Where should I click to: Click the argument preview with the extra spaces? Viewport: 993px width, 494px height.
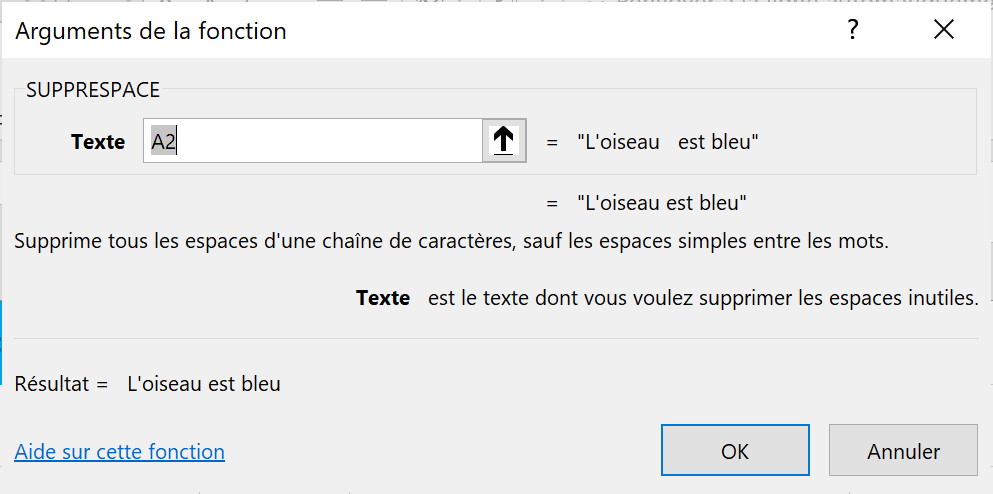(667, 142)
